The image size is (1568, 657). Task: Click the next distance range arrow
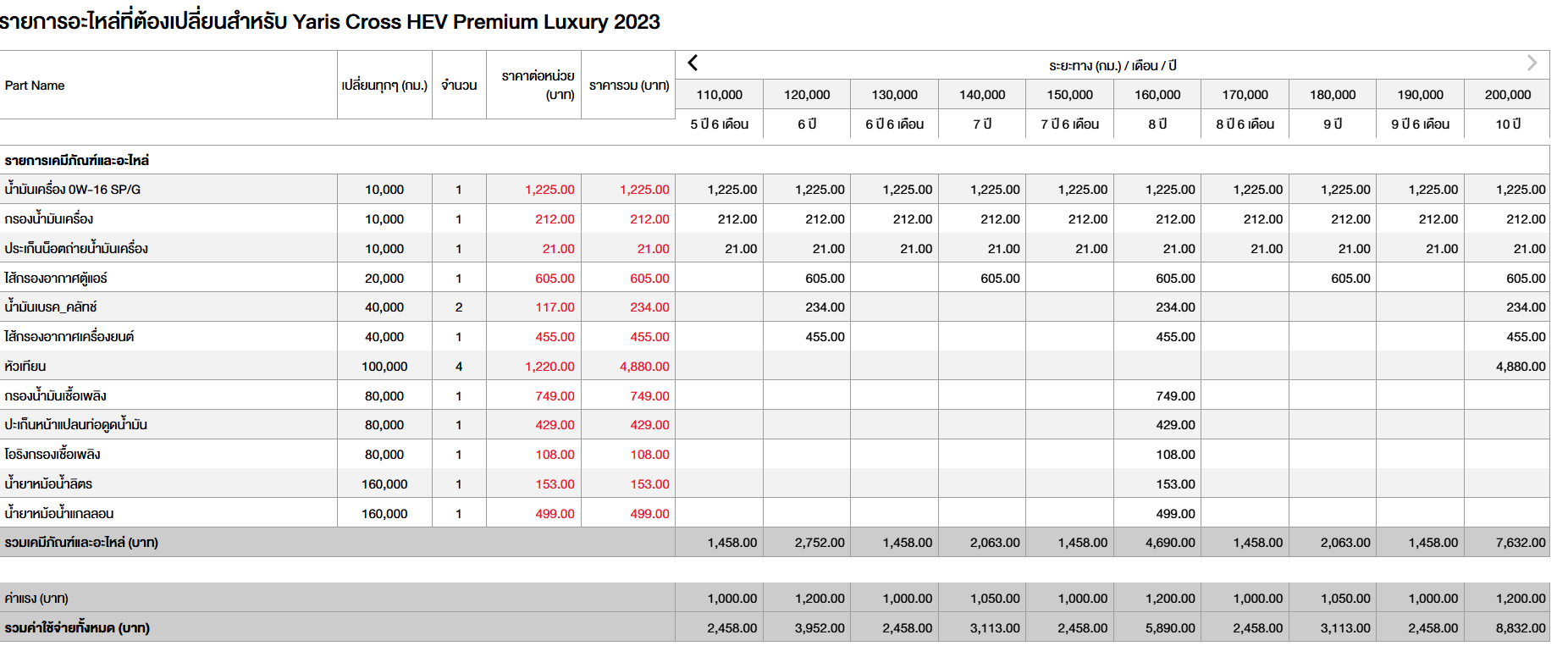pyautogui.click(x=1532, y=63)
